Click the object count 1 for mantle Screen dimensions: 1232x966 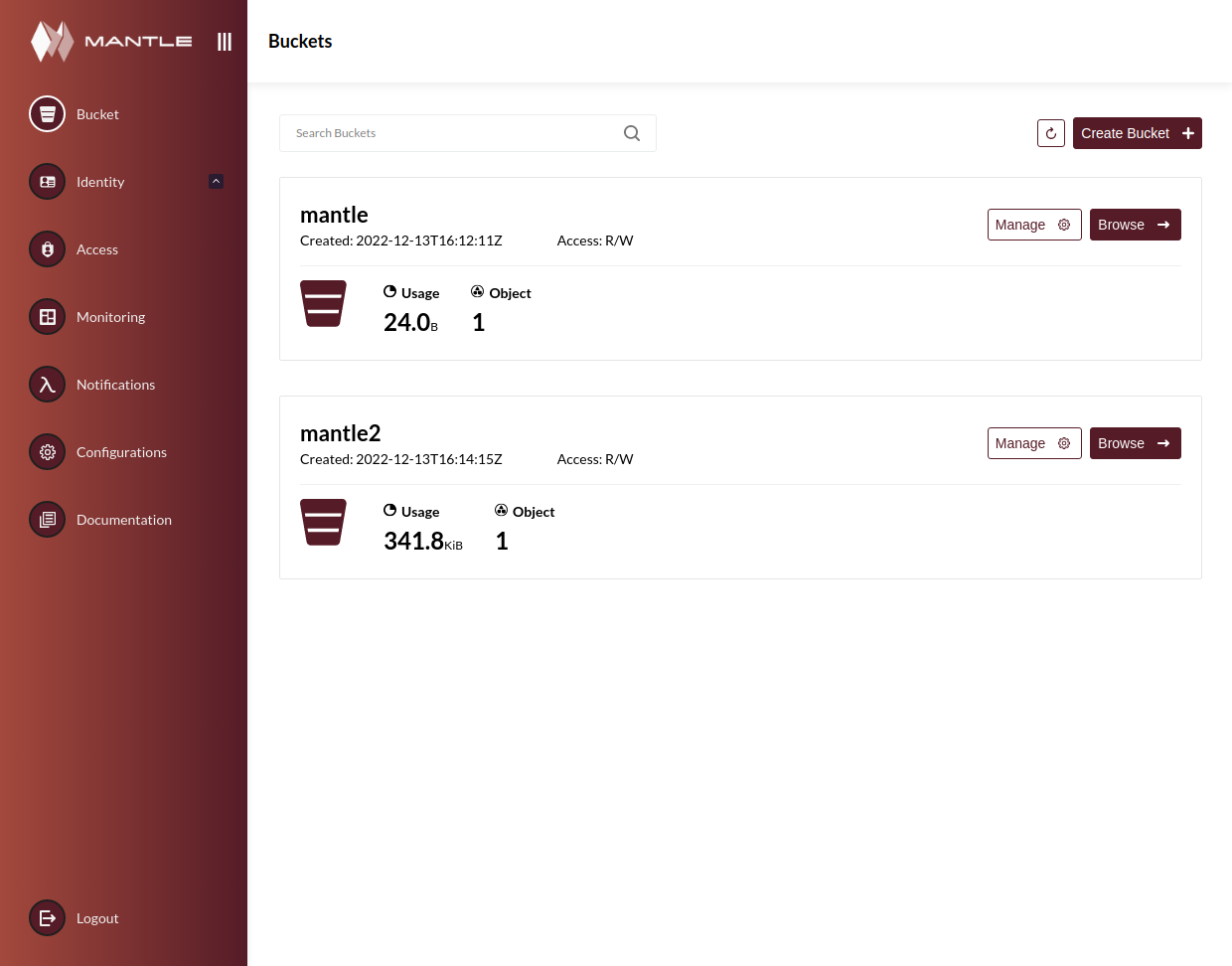[478, 322]
